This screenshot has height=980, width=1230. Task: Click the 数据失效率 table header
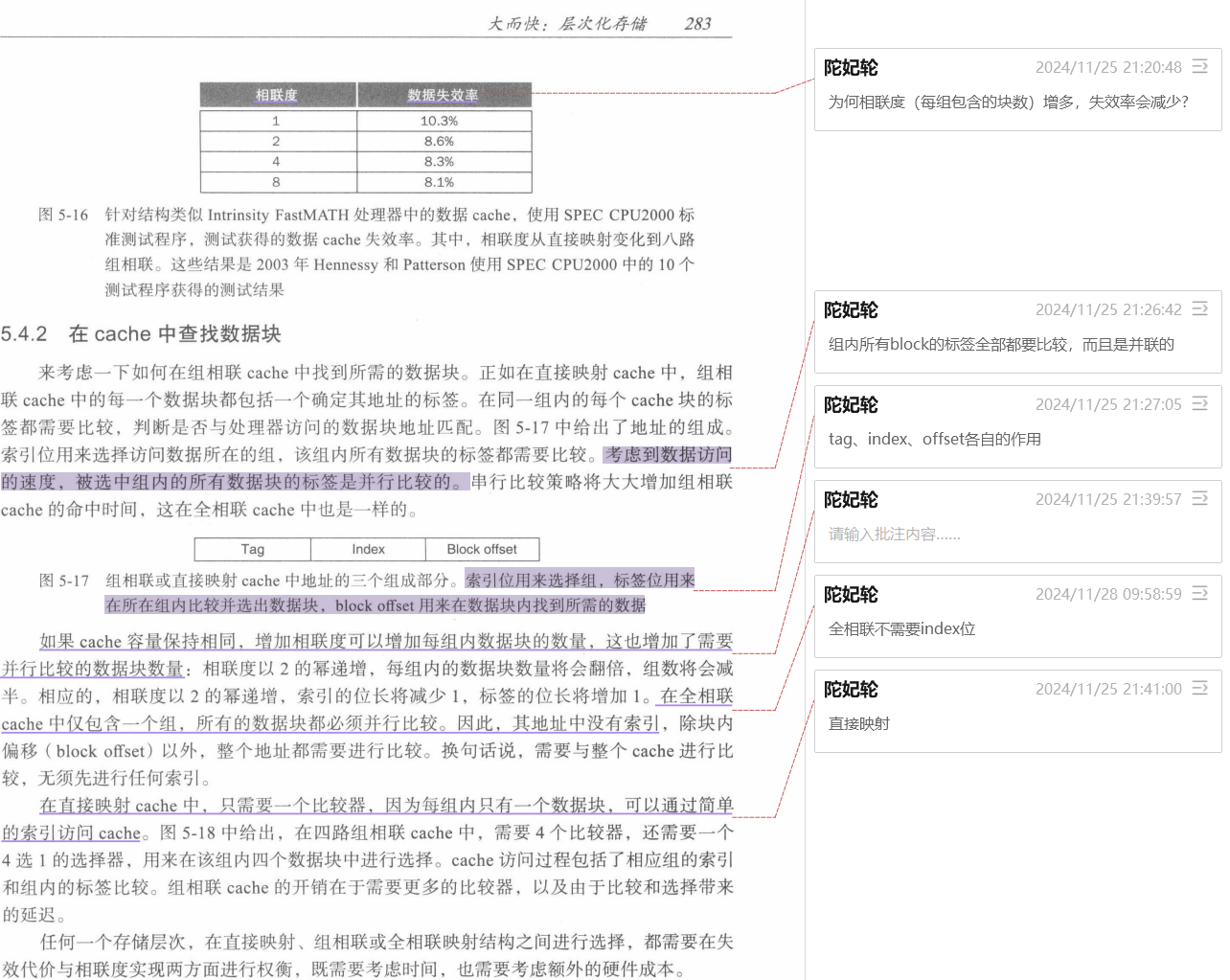pyautogui.click(x=443, y=95)
